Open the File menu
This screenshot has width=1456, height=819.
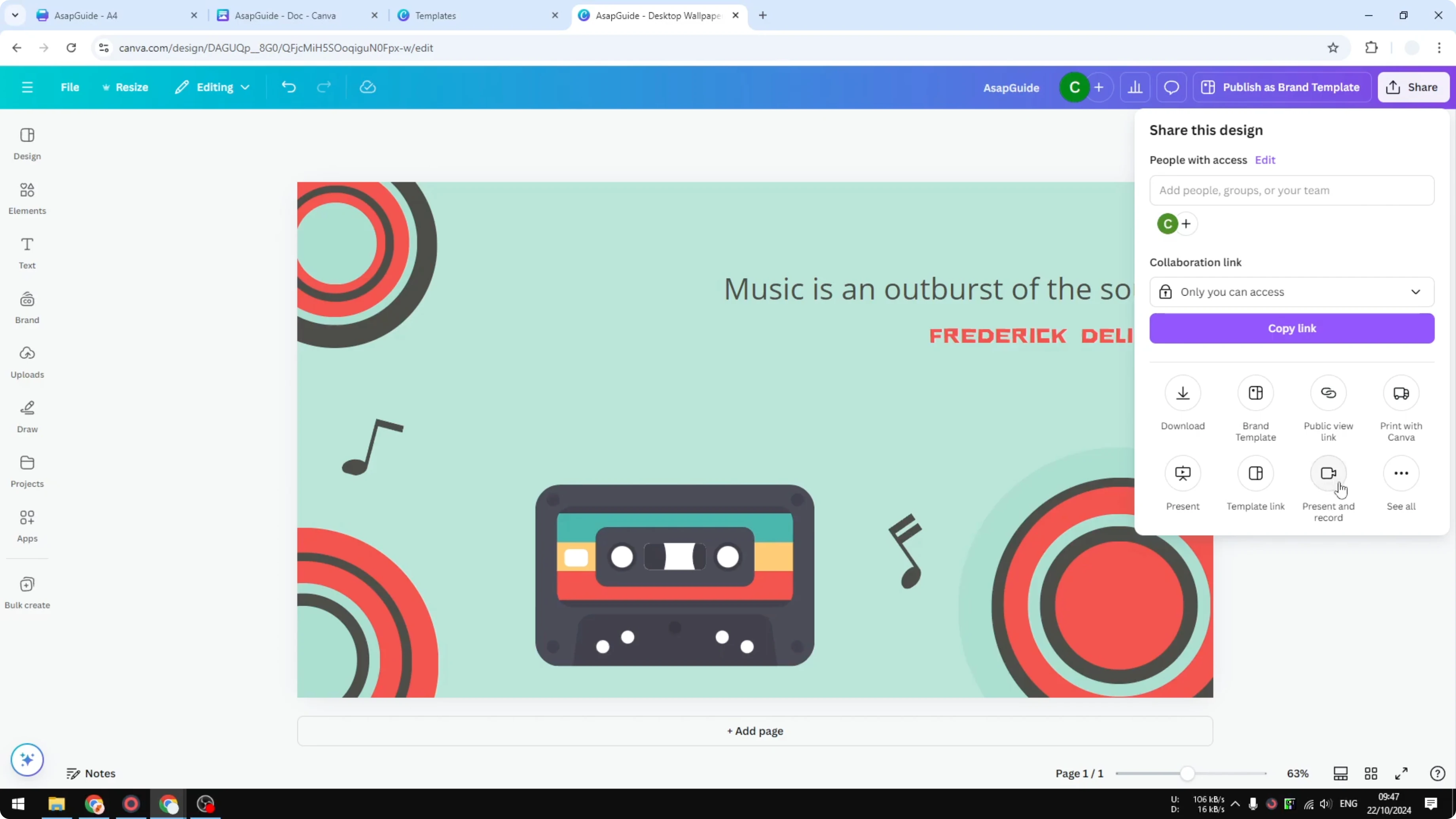click(x=70, y=87)
